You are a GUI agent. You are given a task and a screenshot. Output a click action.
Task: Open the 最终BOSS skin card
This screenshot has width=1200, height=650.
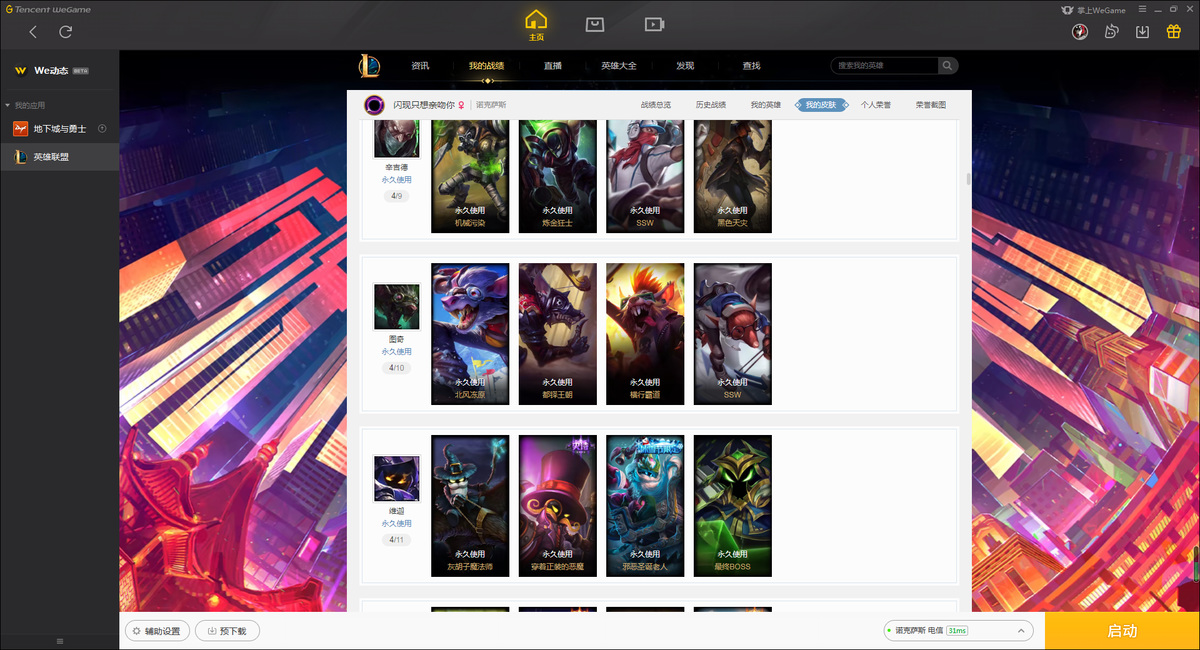(x=733, y=506)
